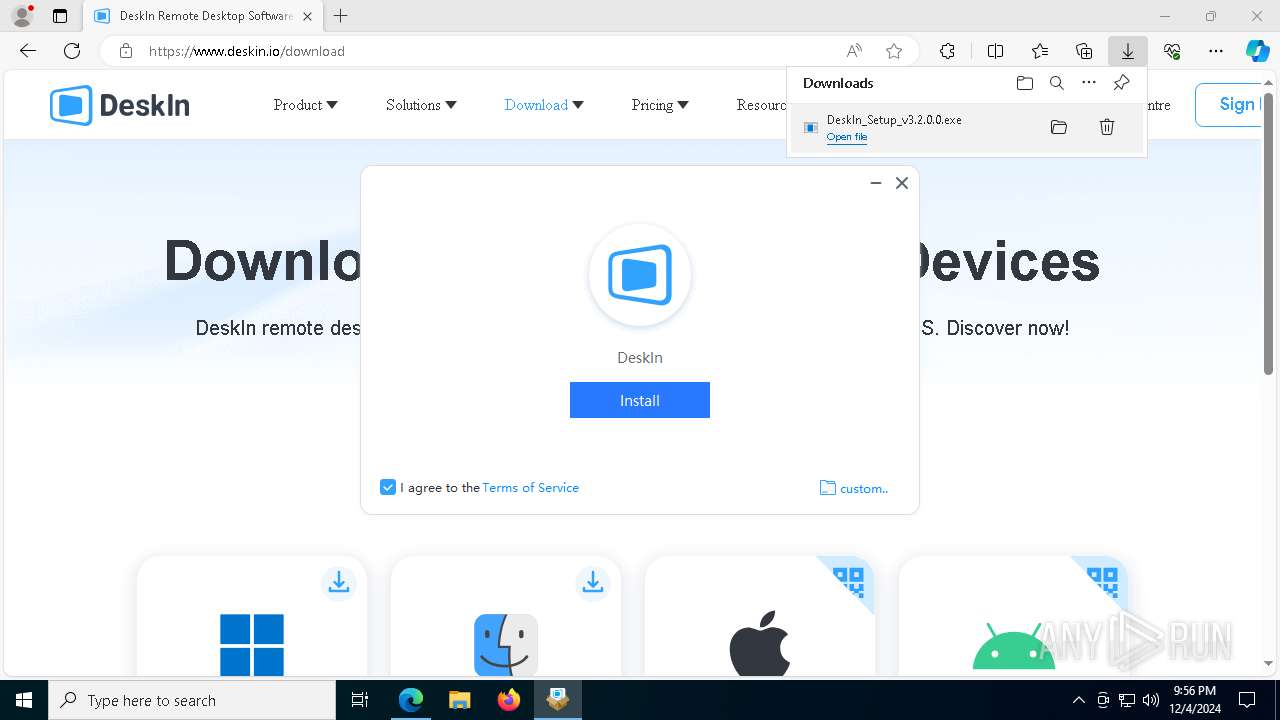Image resolution: width=1280 pixels, height=720 pixels.
Task: Search downloads with magnifier icon
Action: coord(1056,83)
